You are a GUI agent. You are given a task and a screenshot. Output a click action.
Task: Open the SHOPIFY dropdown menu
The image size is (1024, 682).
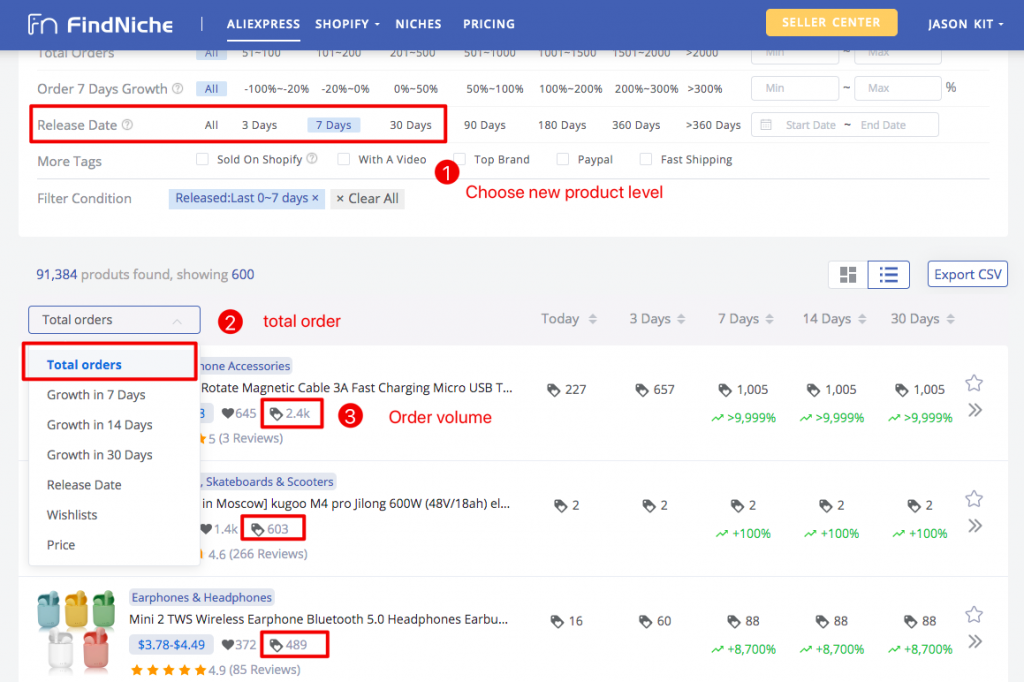pyautogui.click(x=347, y=24)
